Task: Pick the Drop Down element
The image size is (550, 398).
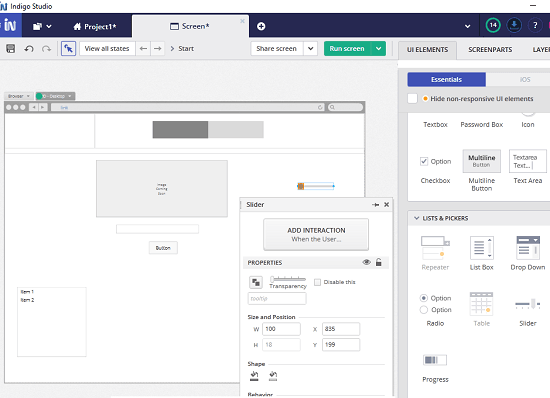Action: point(528,253)
